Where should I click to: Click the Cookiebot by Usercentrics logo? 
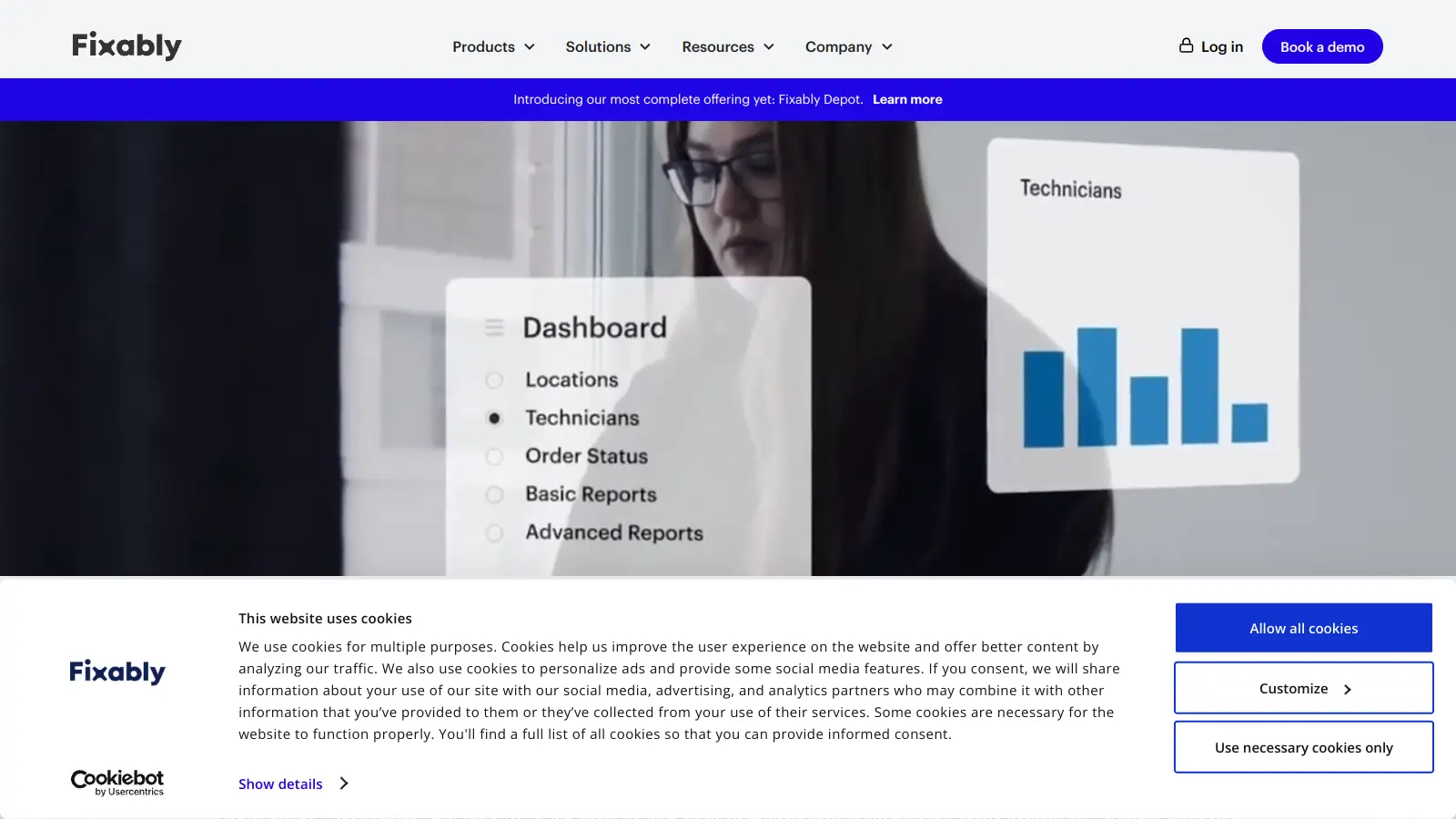[x=117, y=783]
